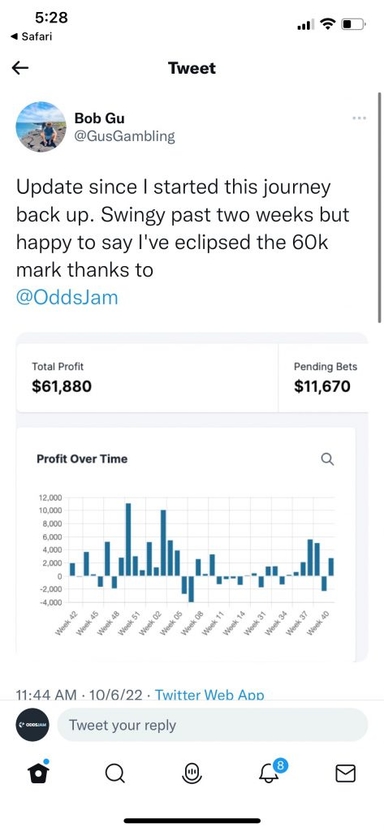Viewport: 384px width, 831px height.
Task: Open the Search tab icon
Action: pyautogui.click(x=114, y=774)
